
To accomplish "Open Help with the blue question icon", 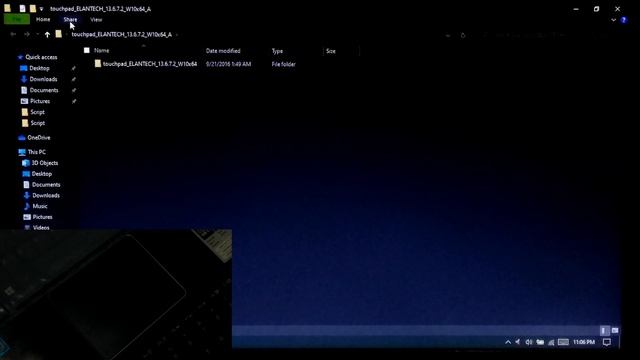I will (624, 20).
